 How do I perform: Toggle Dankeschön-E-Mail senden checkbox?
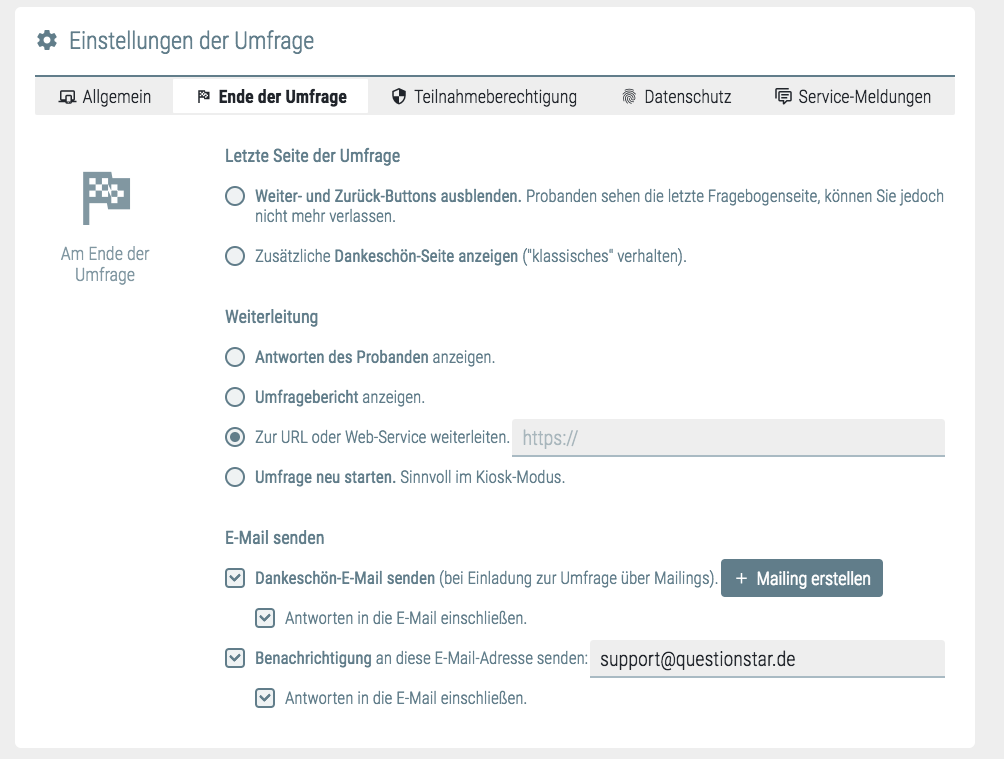click(x=235, y=578)
